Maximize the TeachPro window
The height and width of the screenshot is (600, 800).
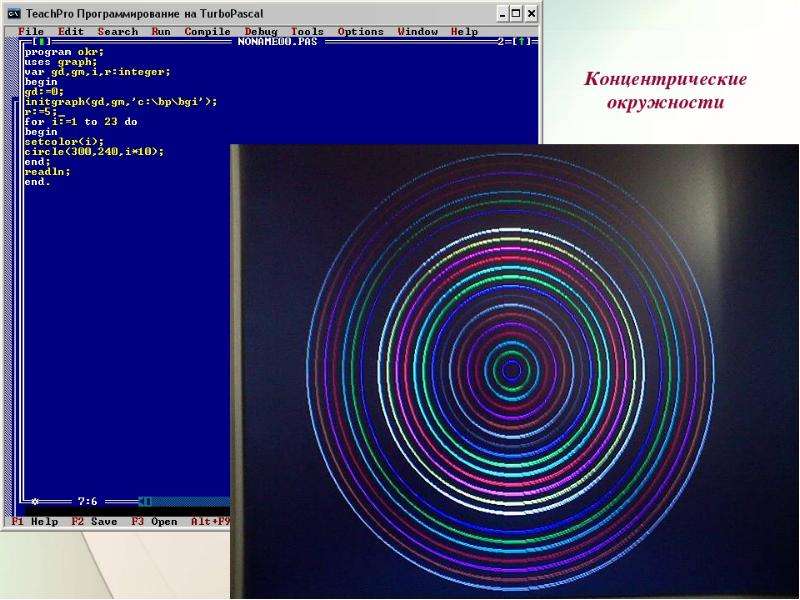516,14
